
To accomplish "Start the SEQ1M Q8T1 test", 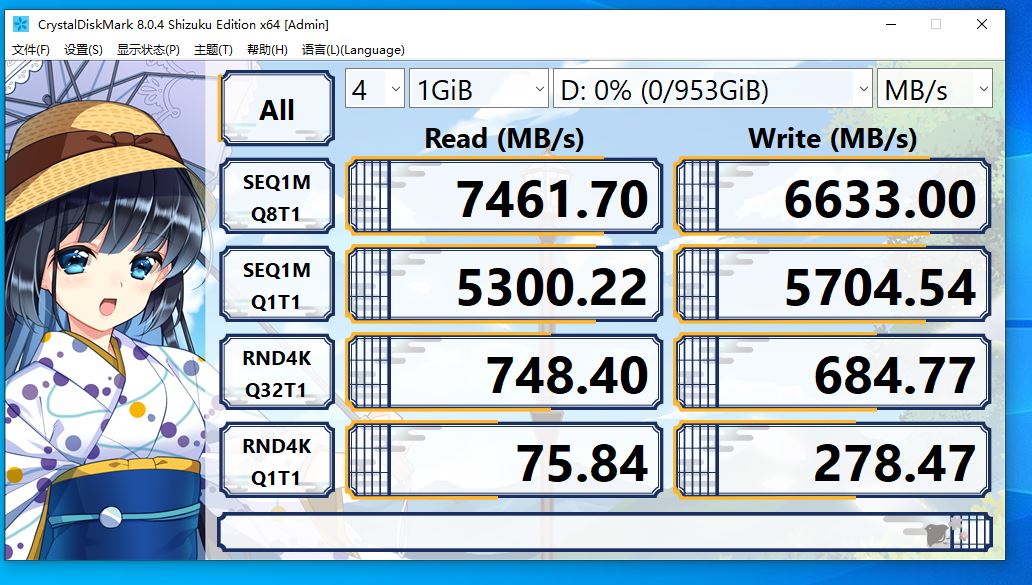I will click(x=277, y=197).
